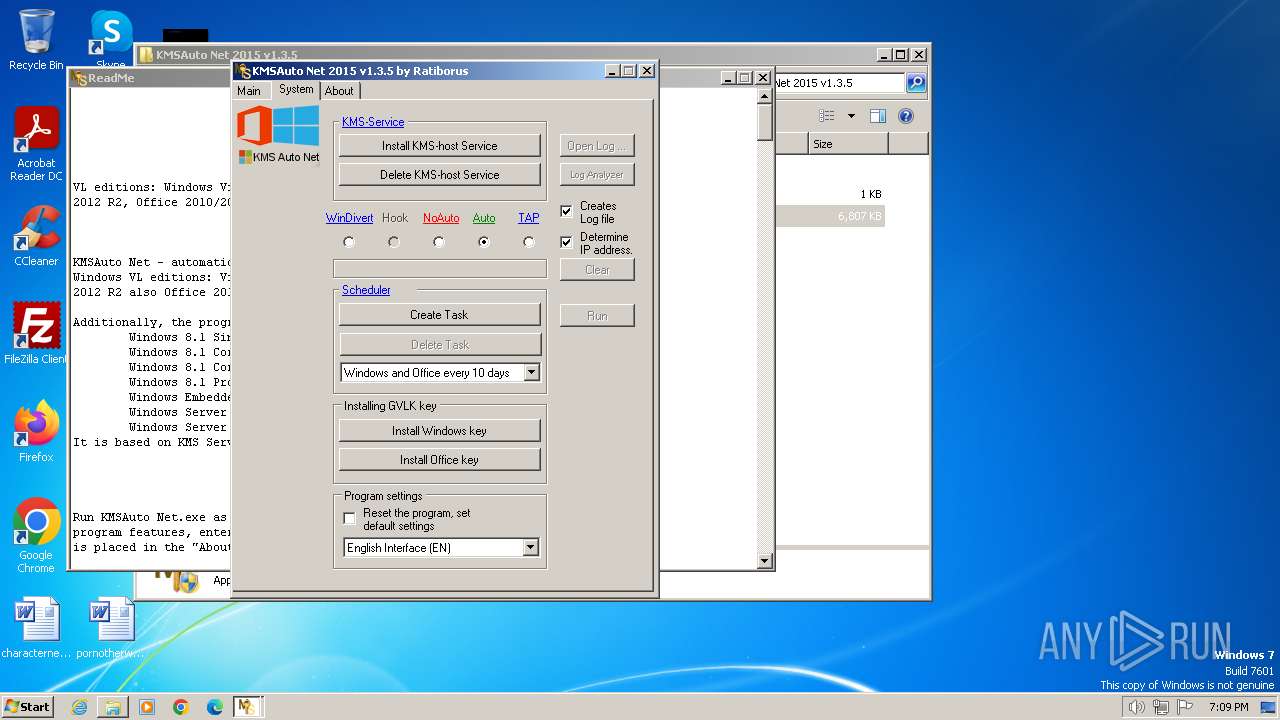
Task: Open the Recycle Bin desktop icon
Action: [36, 40]
